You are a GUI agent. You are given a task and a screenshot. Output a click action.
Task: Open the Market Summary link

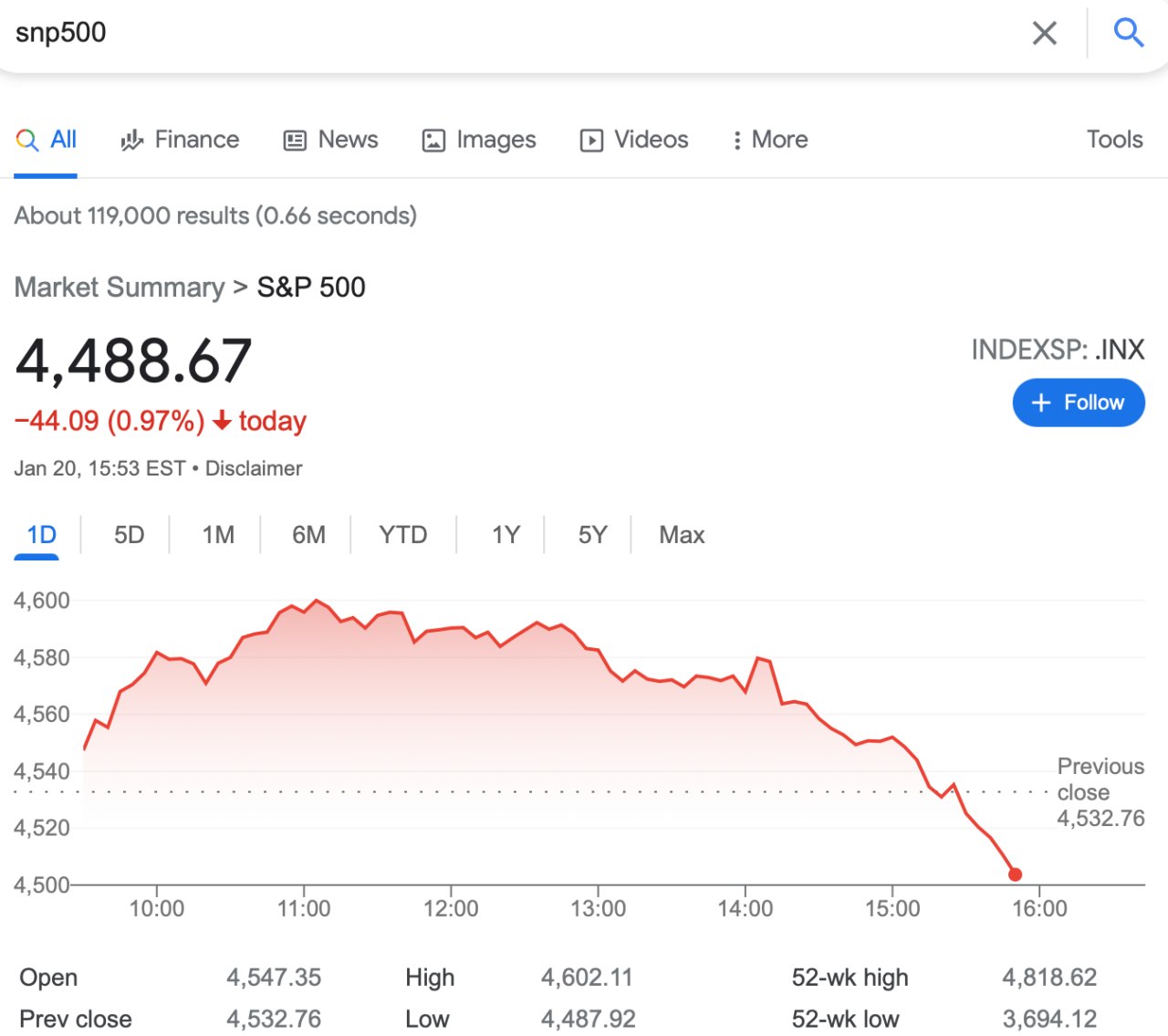click(x=120, y=288)
